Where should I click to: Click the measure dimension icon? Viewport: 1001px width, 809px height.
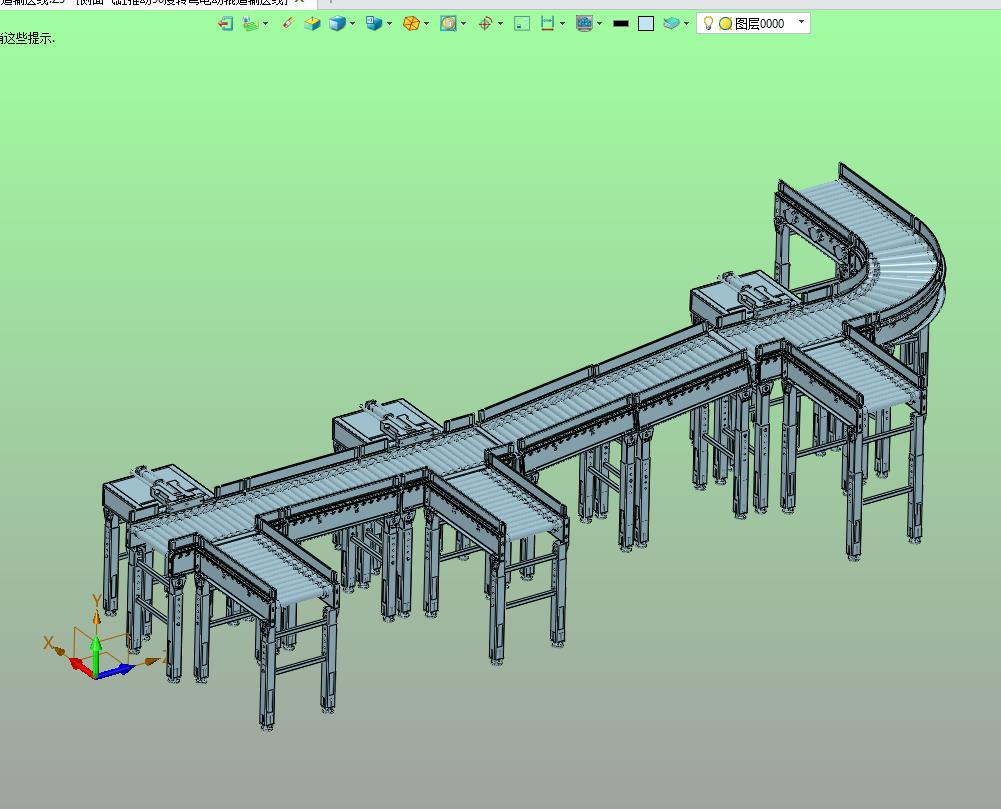coord(547,24)
